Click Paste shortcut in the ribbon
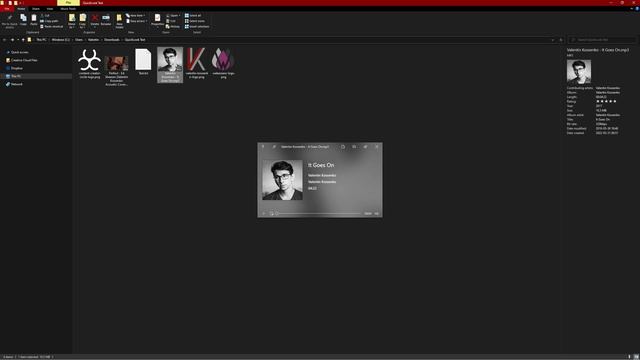 pyautogui.click(x=51, y=26)
